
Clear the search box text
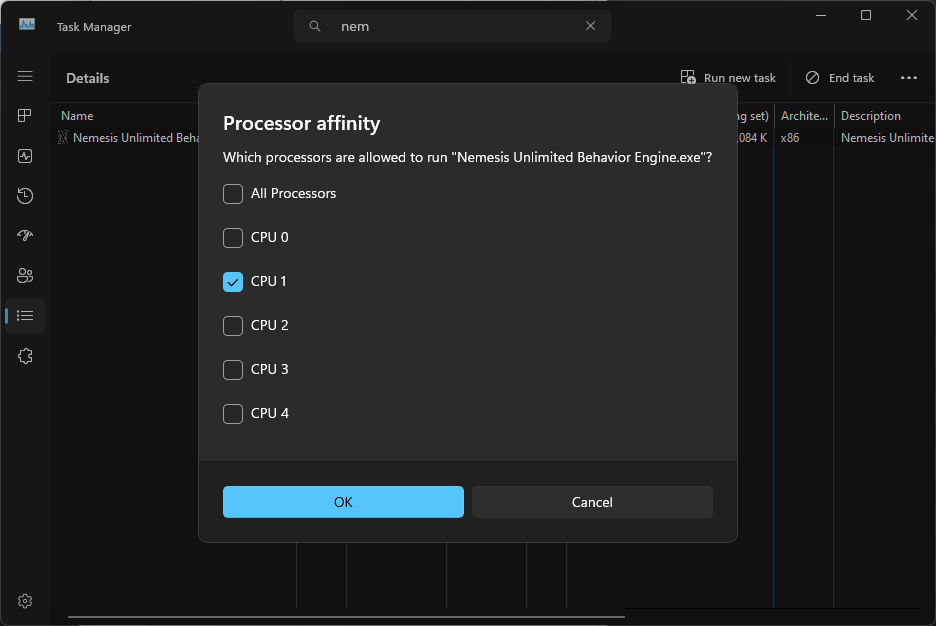[590, 26]
